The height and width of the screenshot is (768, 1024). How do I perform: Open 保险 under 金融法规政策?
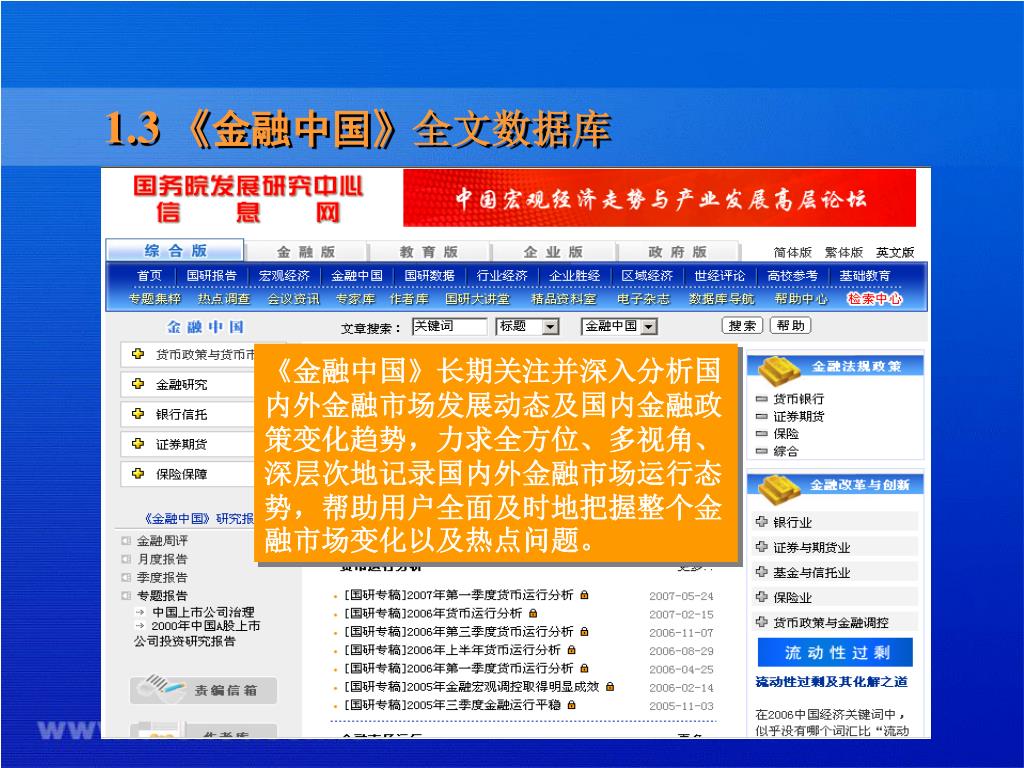tap(786, 434)
